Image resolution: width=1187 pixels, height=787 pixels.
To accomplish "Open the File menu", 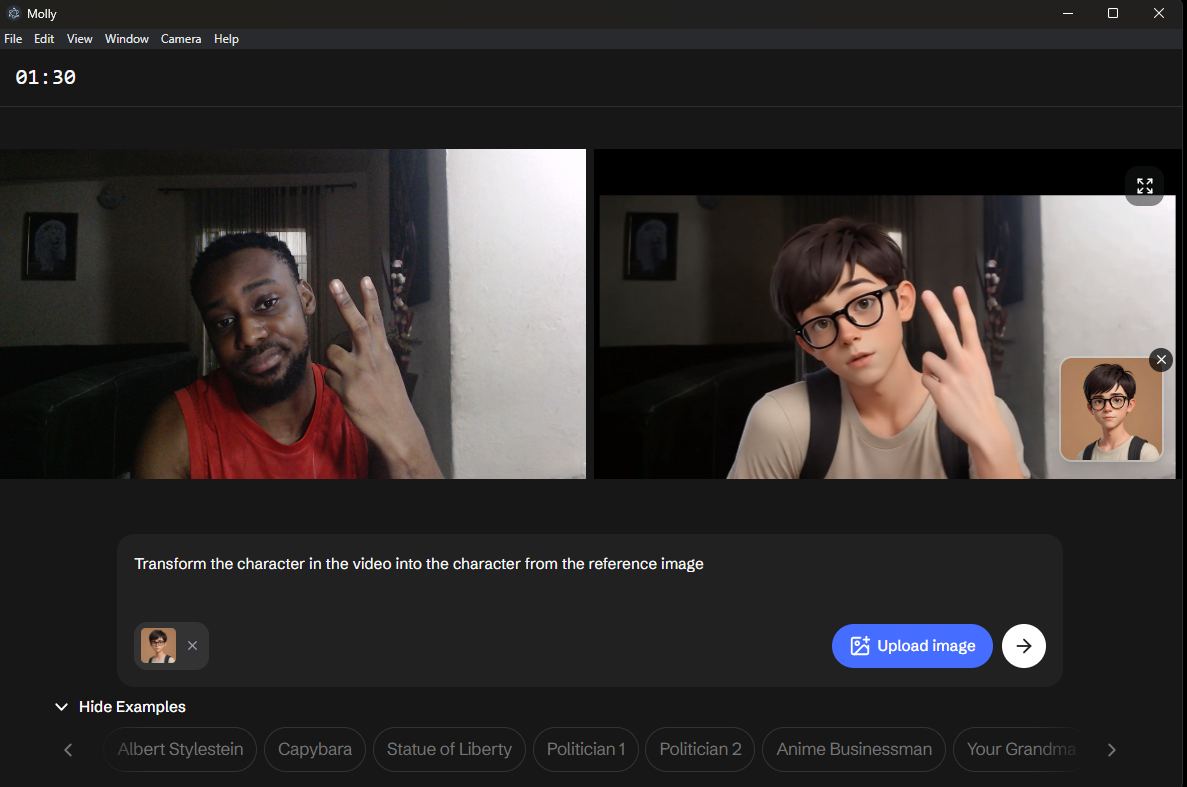I will click(x=13, y=39).
